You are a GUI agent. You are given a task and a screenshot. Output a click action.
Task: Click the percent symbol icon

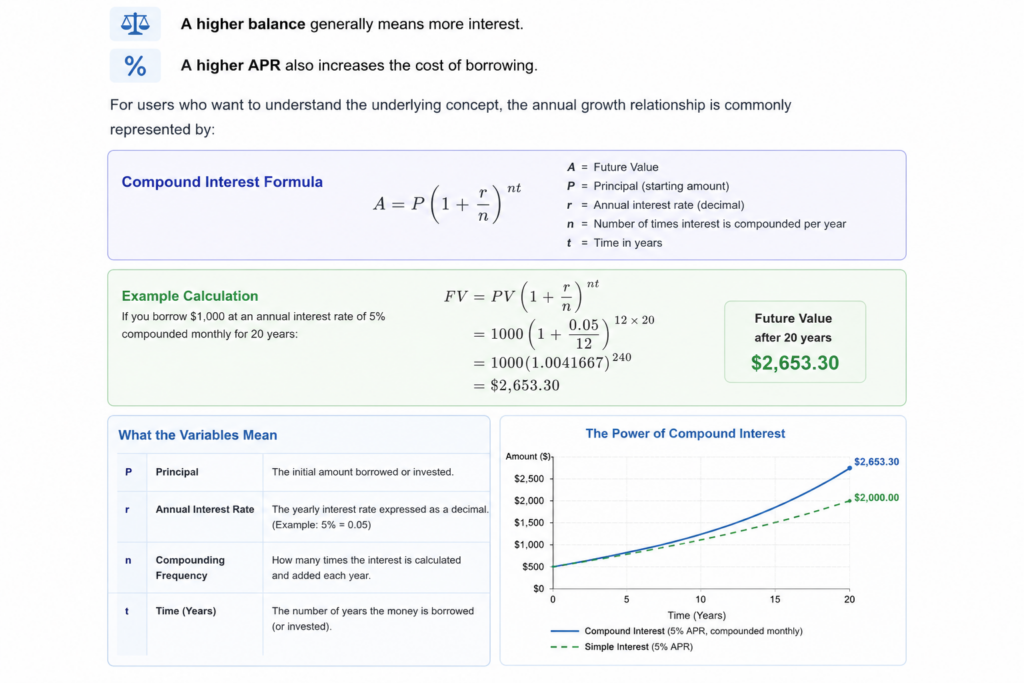click(x=135, y=66)
